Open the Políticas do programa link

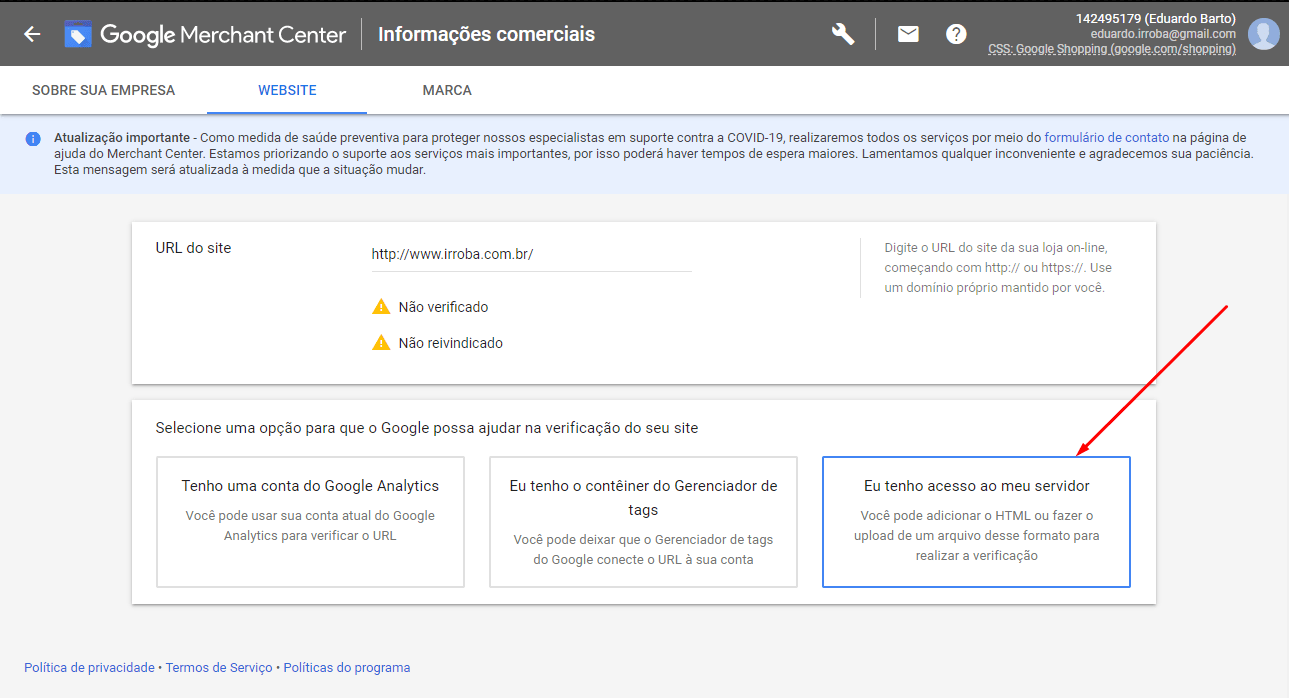347,667
